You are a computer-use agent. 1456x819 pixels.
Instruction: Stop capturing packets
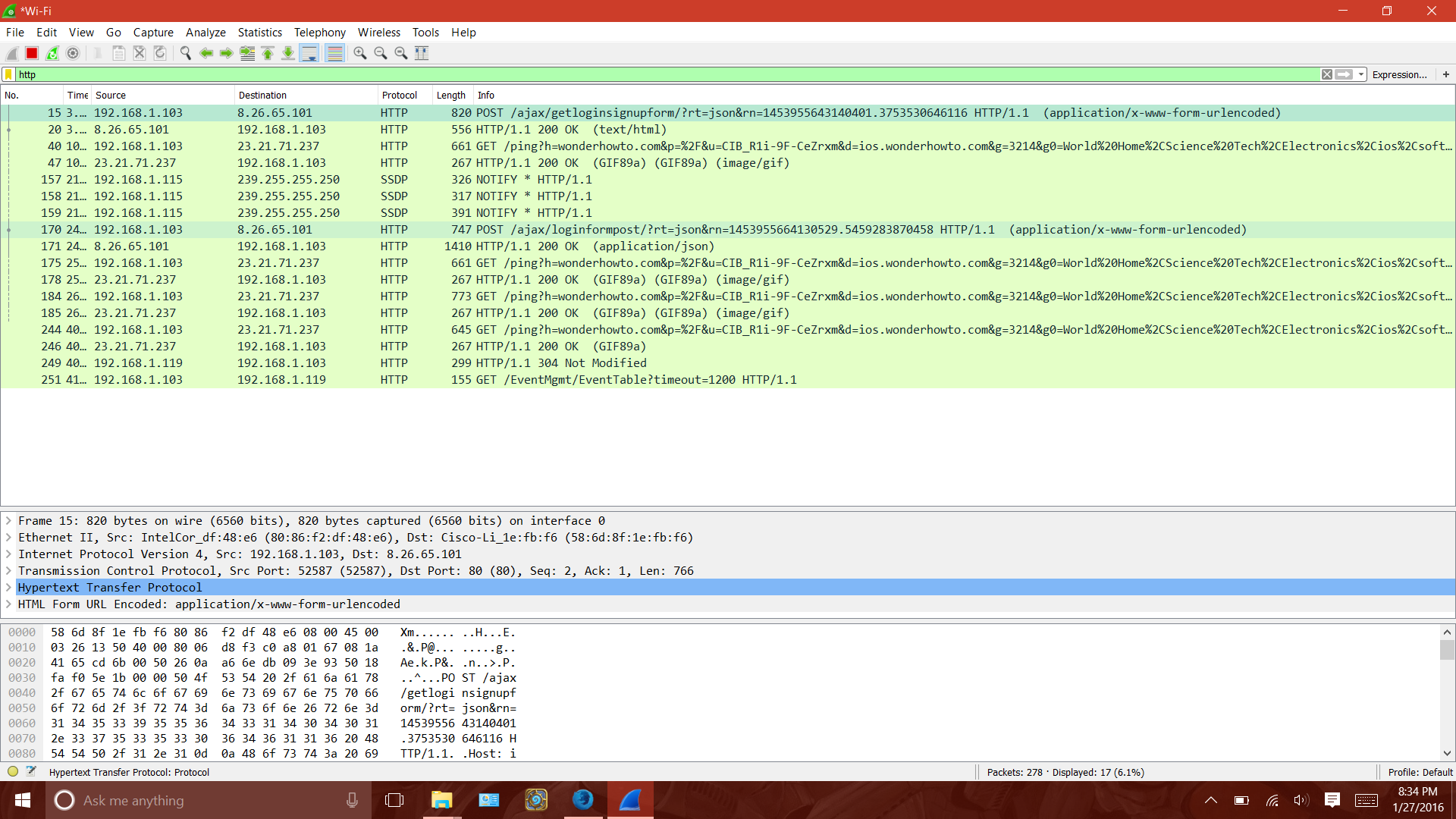coord(31,53)
